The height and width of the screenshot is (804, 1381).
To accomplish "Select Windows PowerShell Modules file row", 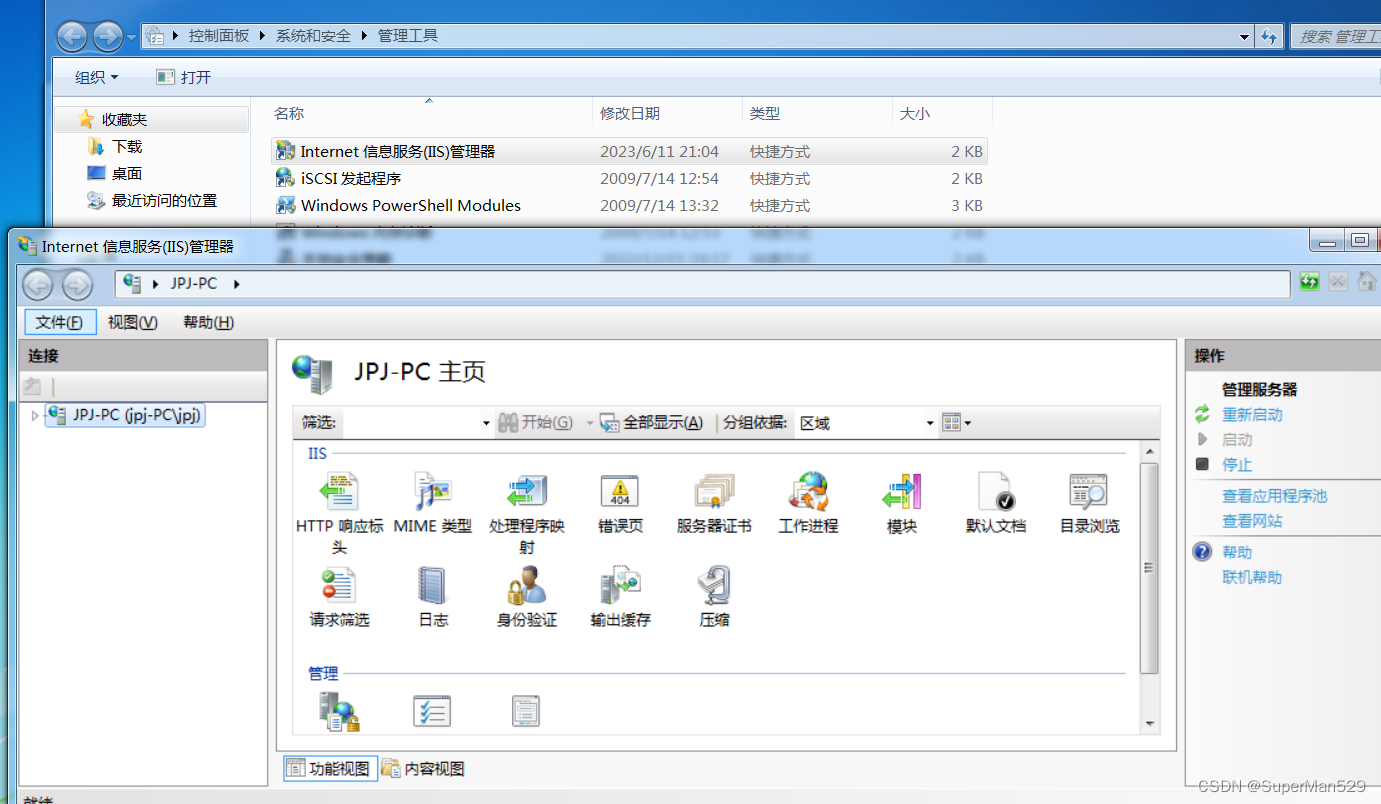I will click(630, 205).
